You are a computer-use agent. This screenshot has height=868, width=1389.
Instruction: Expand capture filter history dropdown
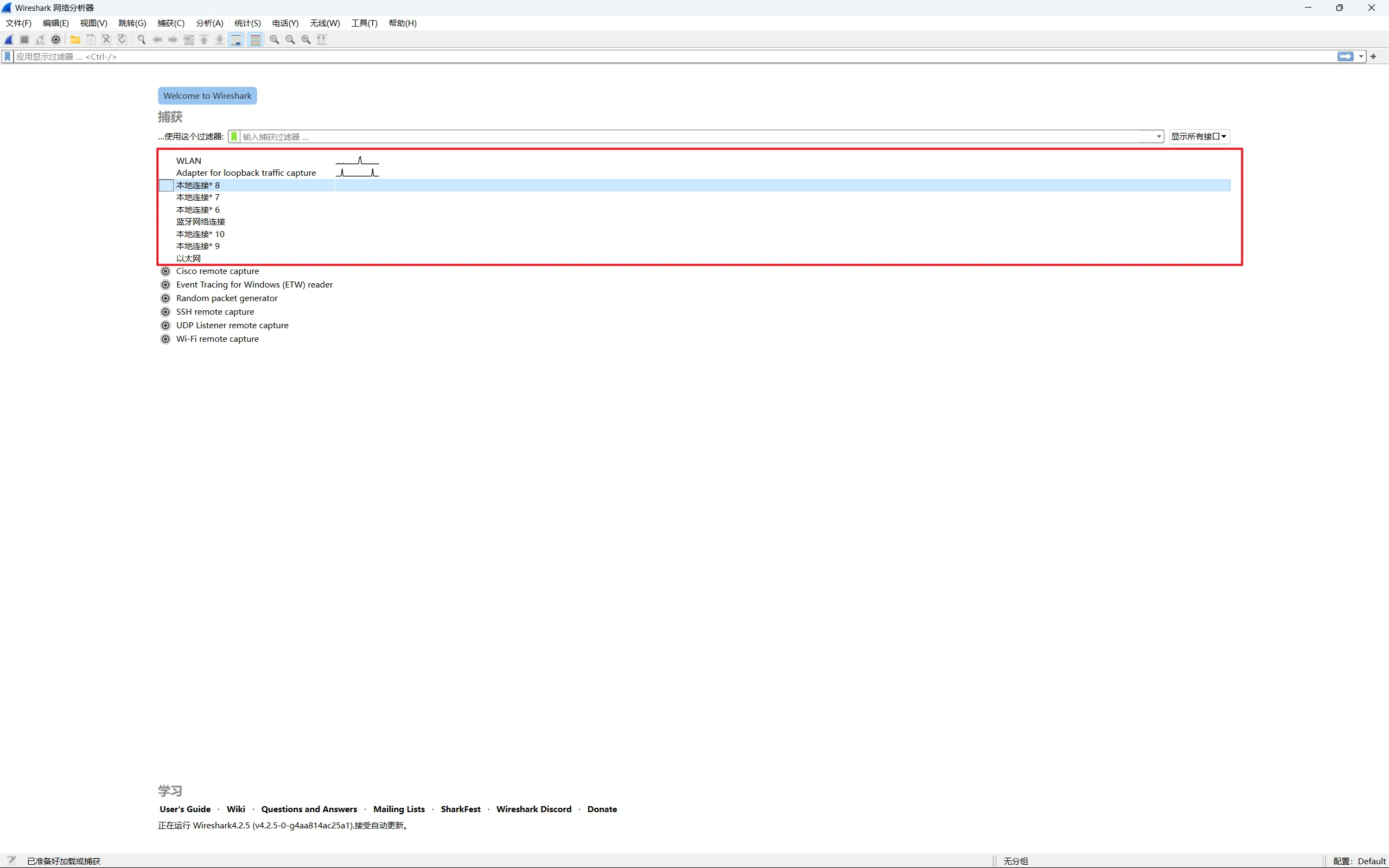tap(1158, 137)
